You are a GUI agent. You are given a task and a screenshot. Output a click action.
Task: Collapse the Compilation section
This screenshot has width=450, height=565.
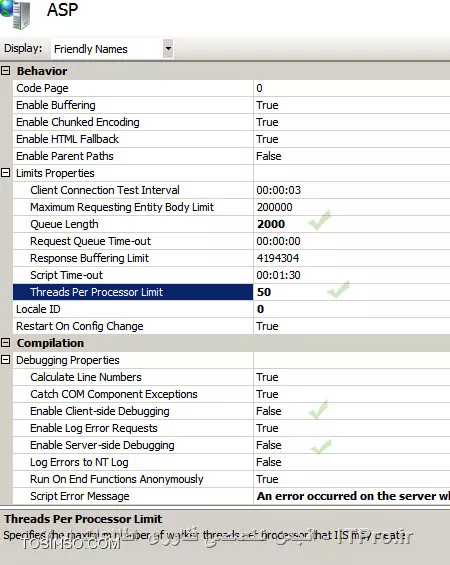coord(5,343)
